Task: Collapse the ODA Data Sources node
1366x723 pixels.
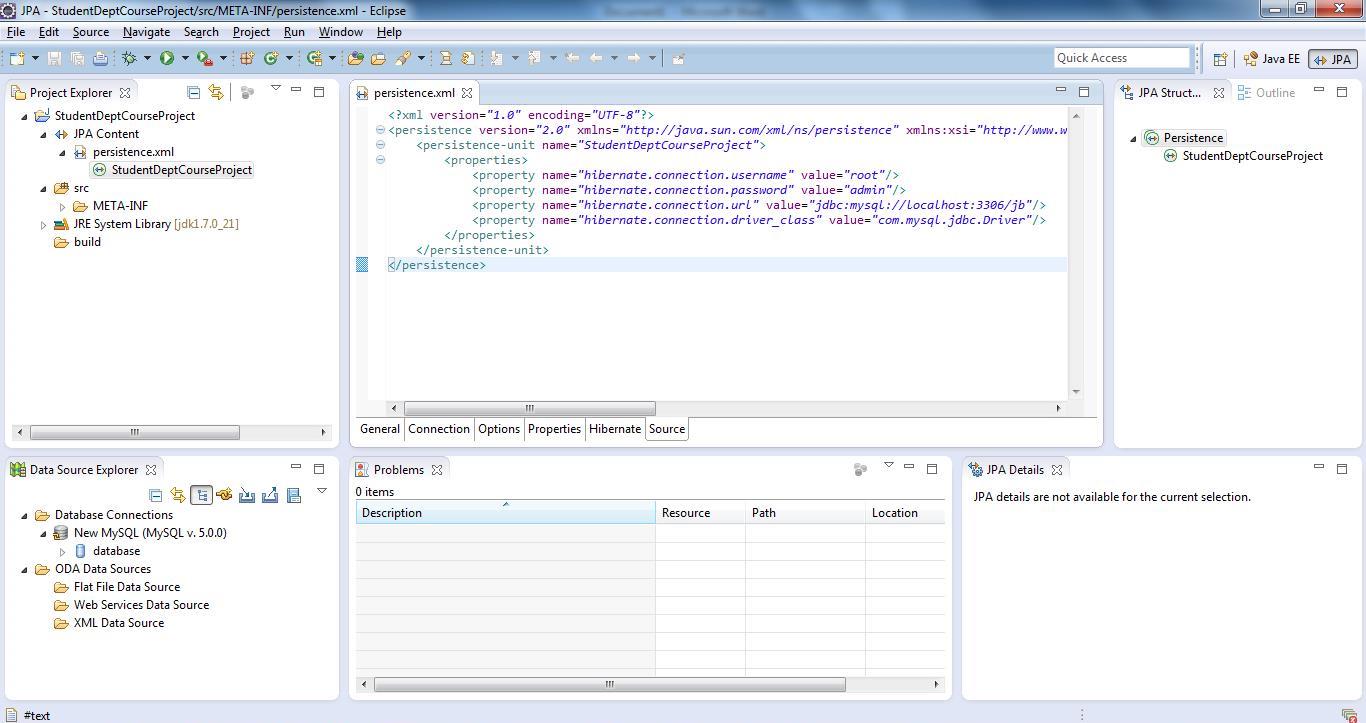Action: click(24, 569)
